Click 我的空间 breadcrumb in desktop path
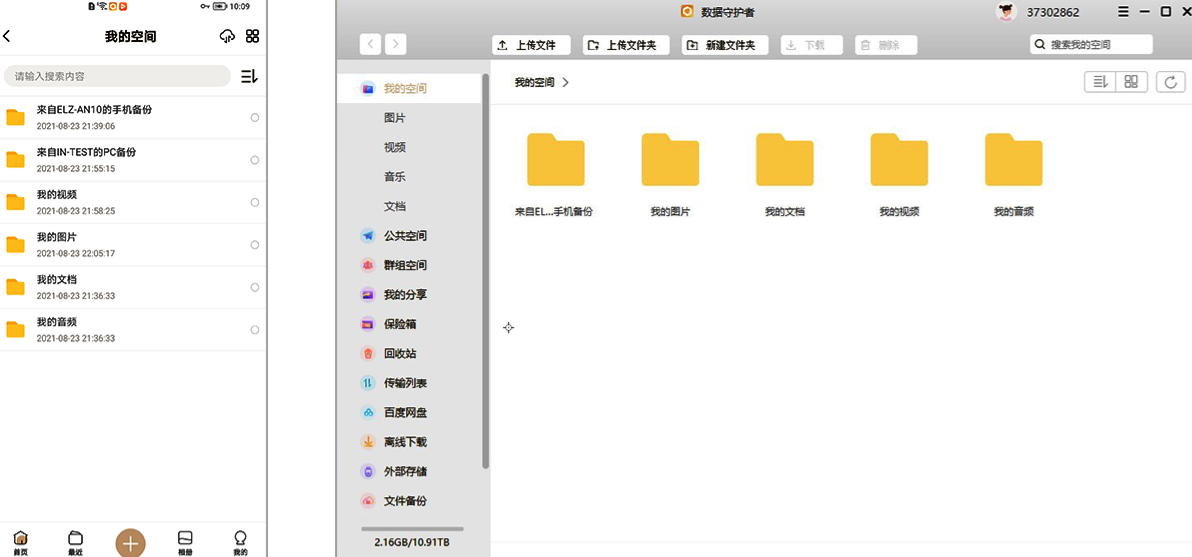 tap(534, 82)
